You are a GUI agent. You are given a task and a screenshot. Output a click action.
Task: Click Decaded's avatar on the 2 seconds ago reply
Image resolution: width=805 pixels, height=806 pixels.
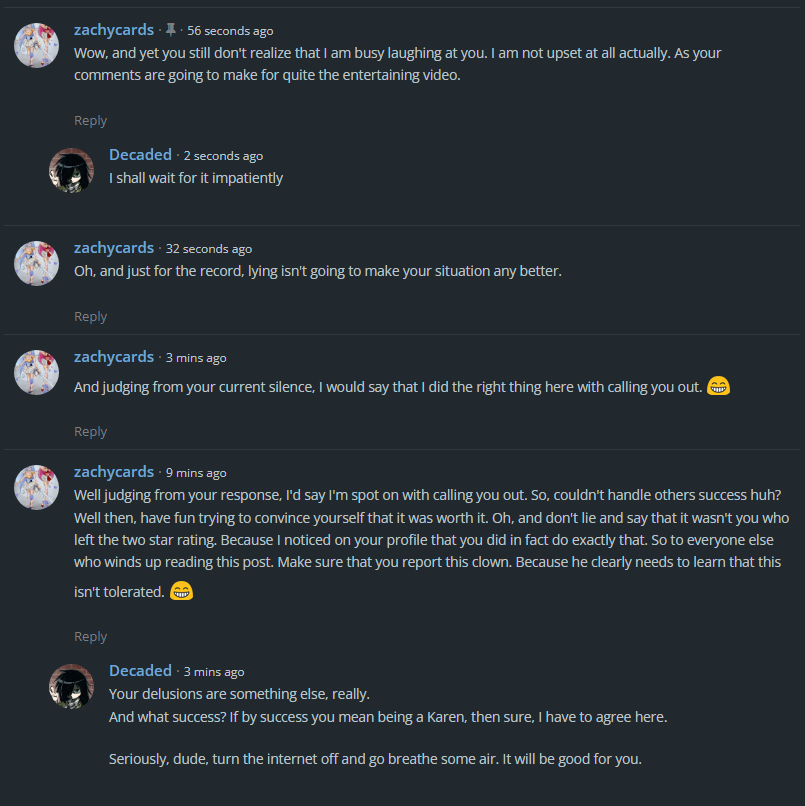[x=71, y=171]
